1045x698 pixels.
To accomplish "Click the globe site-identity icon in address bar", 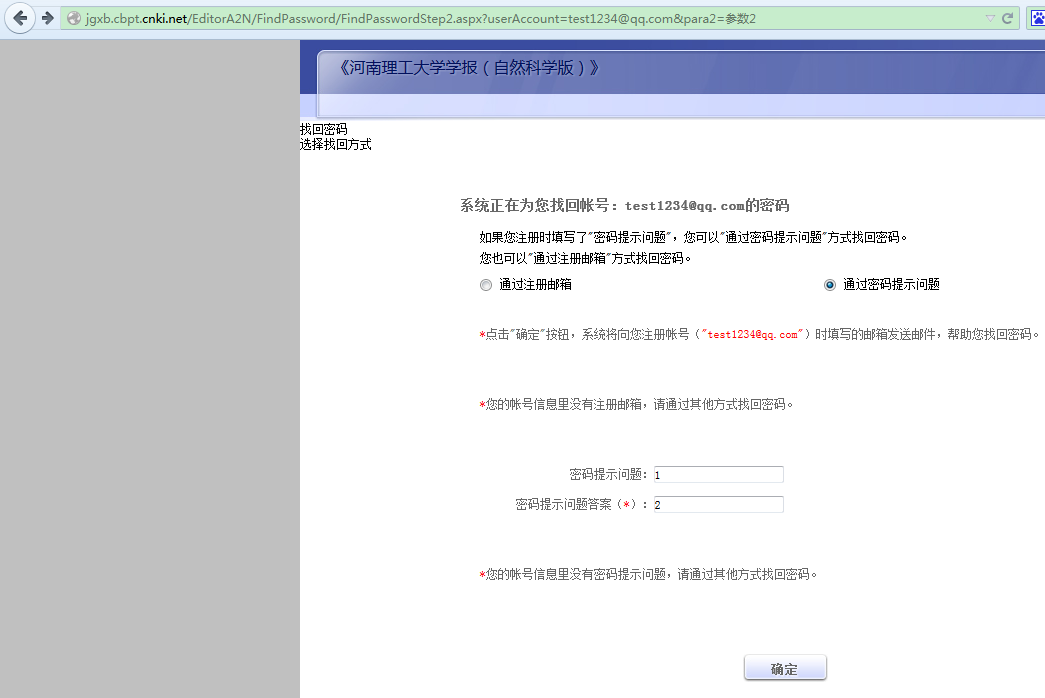I will (x=74, y=19).
